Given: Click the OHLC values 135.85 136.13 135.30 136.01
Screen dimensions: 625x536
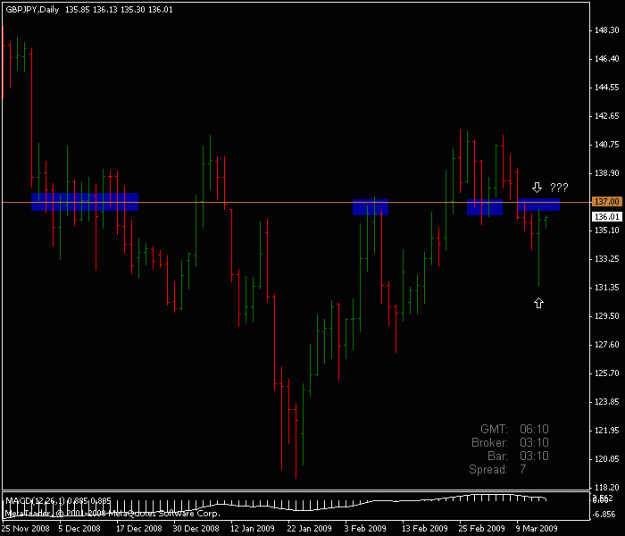Looking at the screenshot, I should (119, 10).
